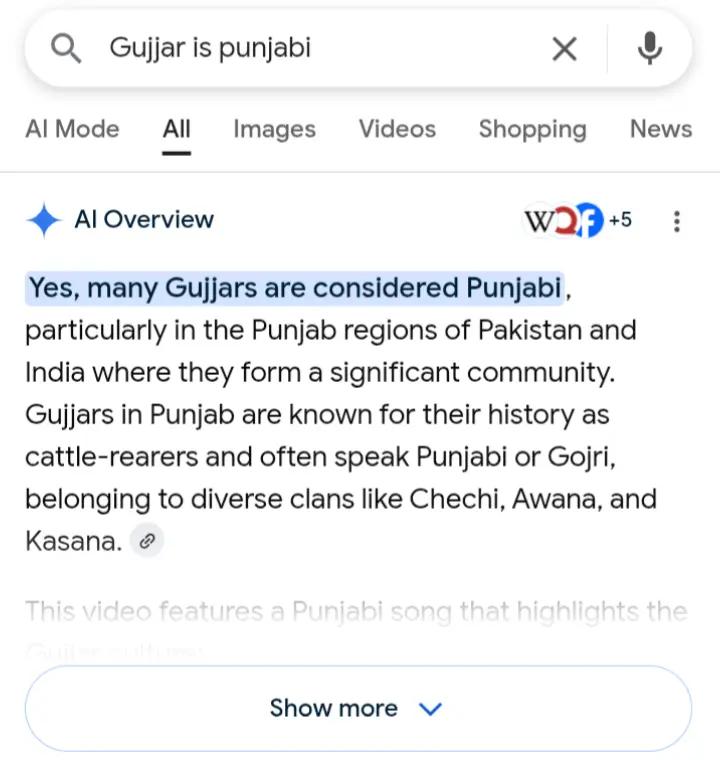Click the Show more button
The height and width of the screenshot is (760, 720).
358,708
